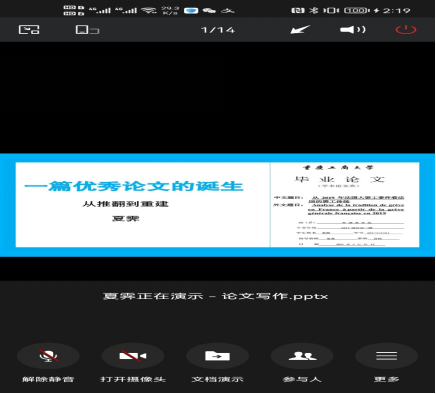The width and height of the screenshot is (436, 394).
Task: Tap the minimize arrow icon in top bar
Action: [x=300, y=30]
